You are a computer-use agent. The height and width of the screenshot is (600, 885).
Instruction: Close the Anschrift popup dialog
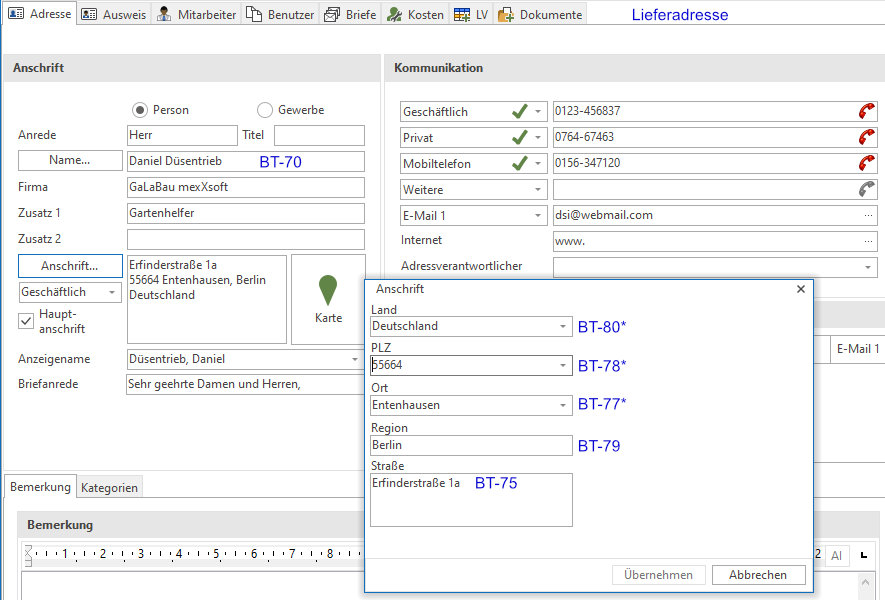pyautogui.click(x=800, y=289)
